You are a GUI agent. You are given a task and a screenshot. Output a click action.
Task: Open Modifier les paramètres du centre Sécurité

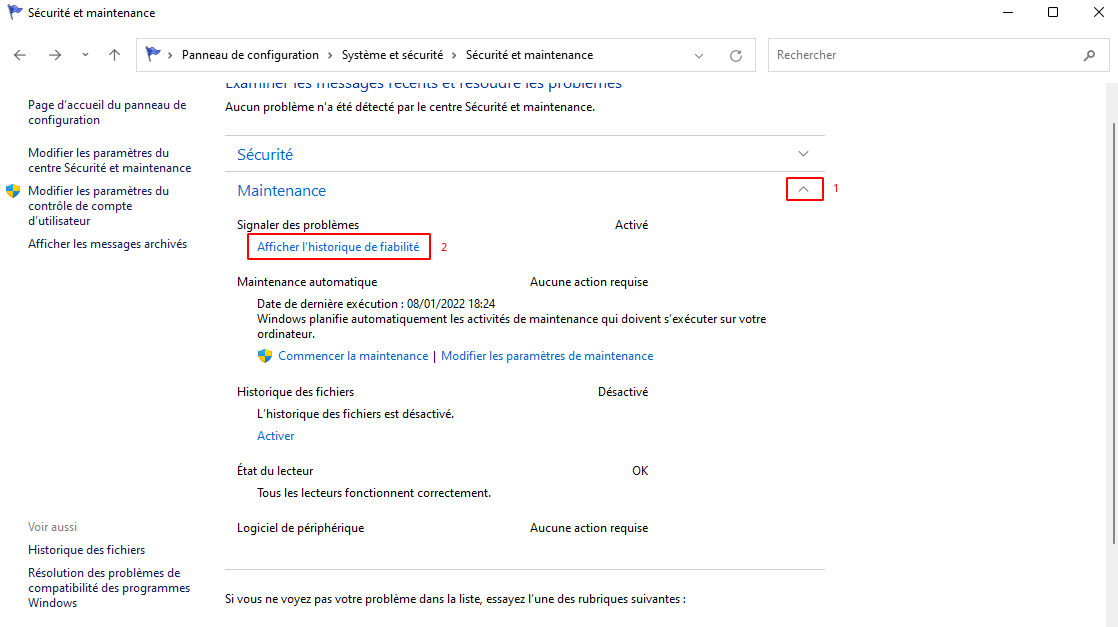point(110,160)
